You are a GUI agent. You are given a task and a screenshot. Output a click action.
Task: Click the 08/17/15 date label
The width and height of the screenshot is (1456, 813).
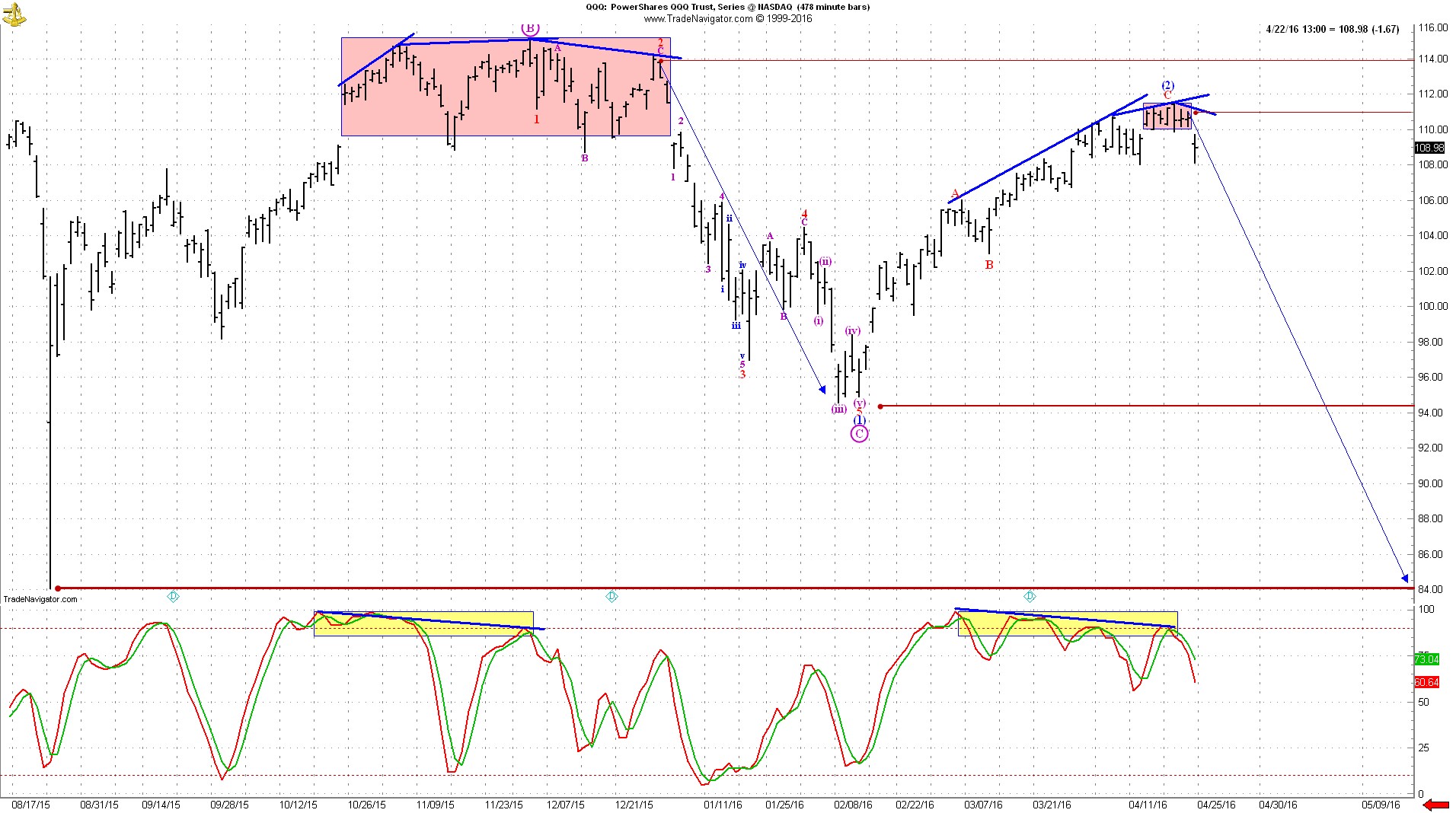tap(31, 805)
